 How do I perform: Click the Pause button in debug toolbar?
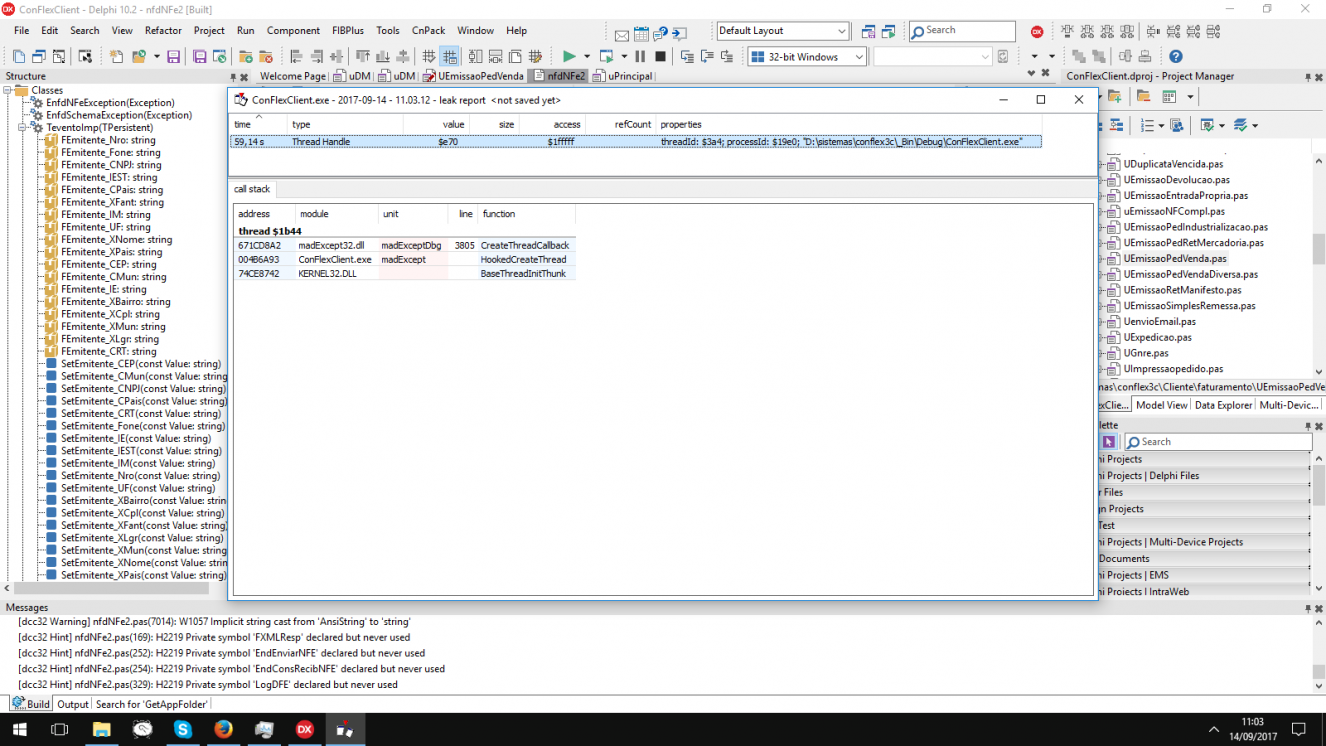640,57
